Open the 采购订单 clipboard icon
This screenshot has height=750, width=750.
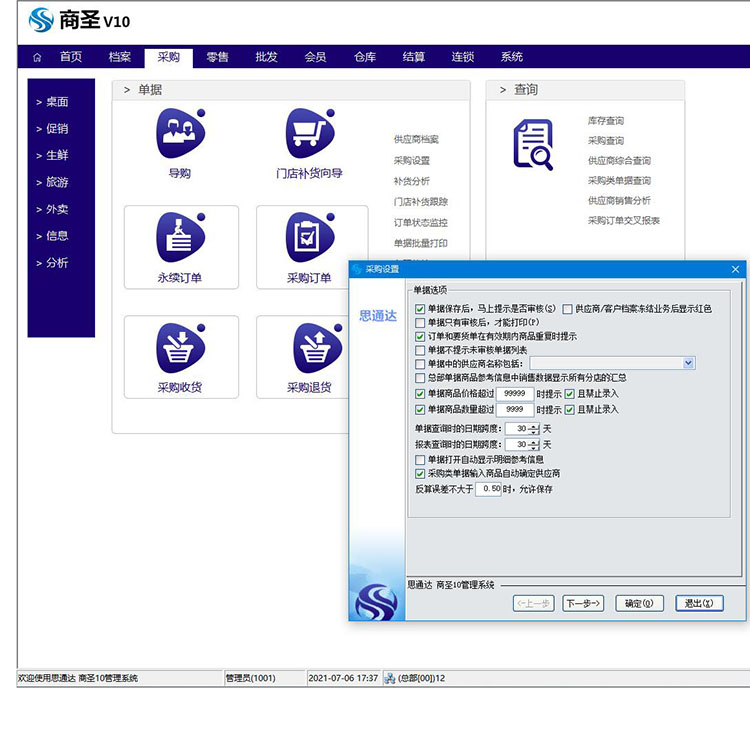pos(310,237)
